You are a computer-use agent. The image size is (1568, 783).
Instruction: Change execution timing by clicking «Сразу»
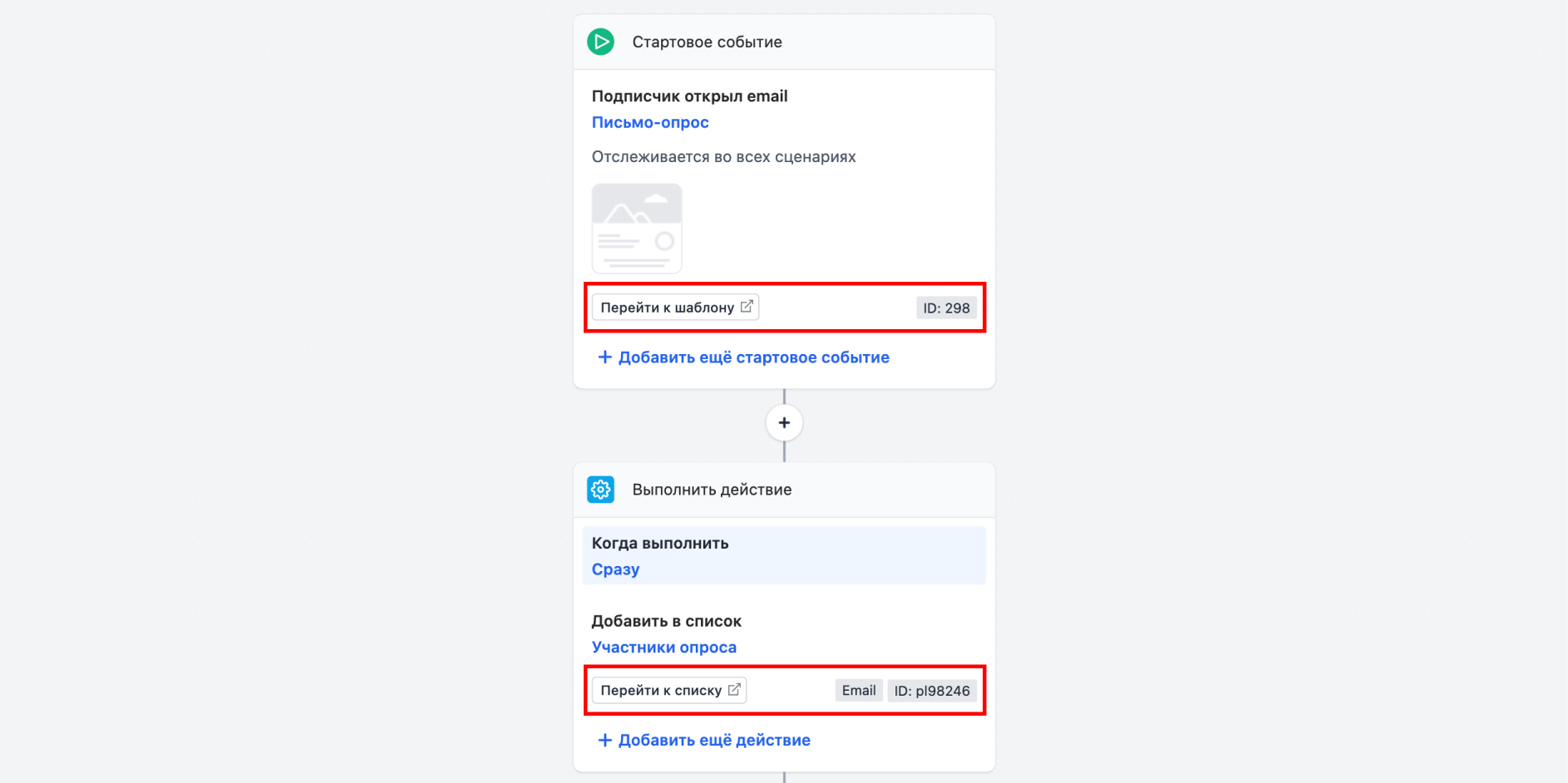(615, 569)
